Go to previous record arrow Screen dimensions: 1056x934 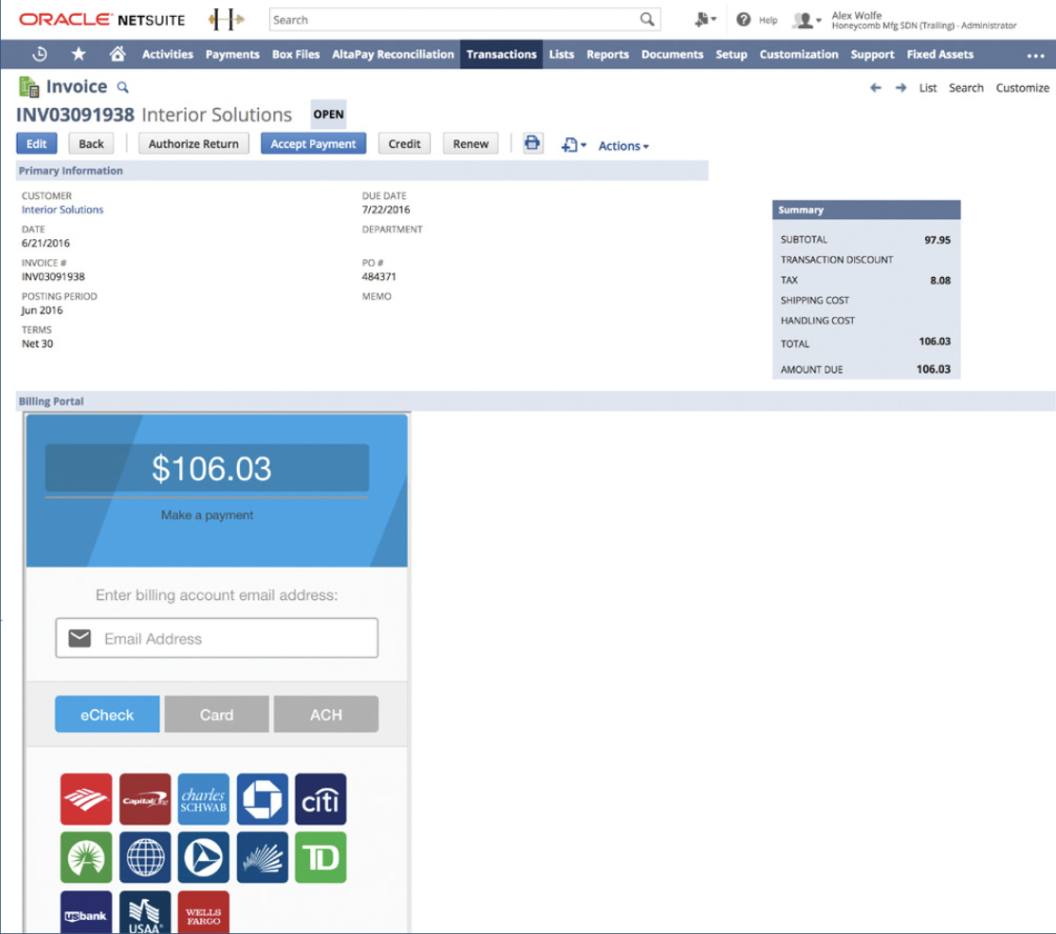coord(876,88)
